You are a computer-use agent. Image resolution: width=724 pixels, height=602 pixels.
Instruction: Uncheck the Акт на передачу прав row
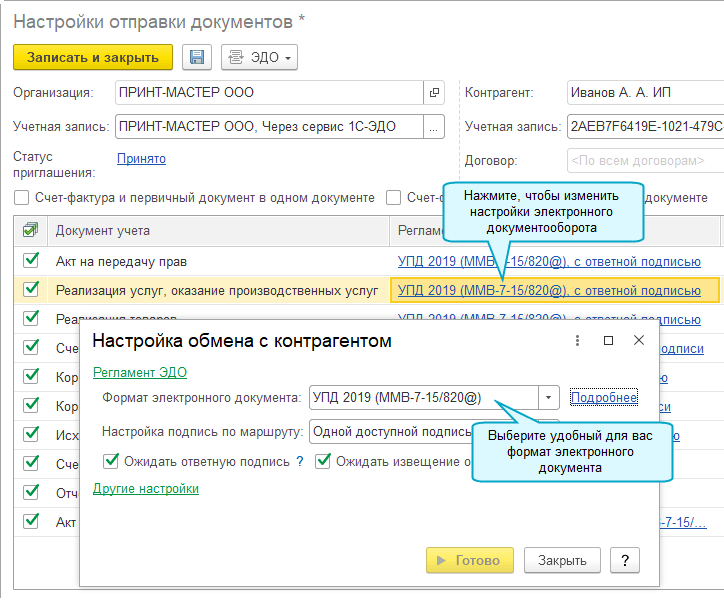pos(31,262)
